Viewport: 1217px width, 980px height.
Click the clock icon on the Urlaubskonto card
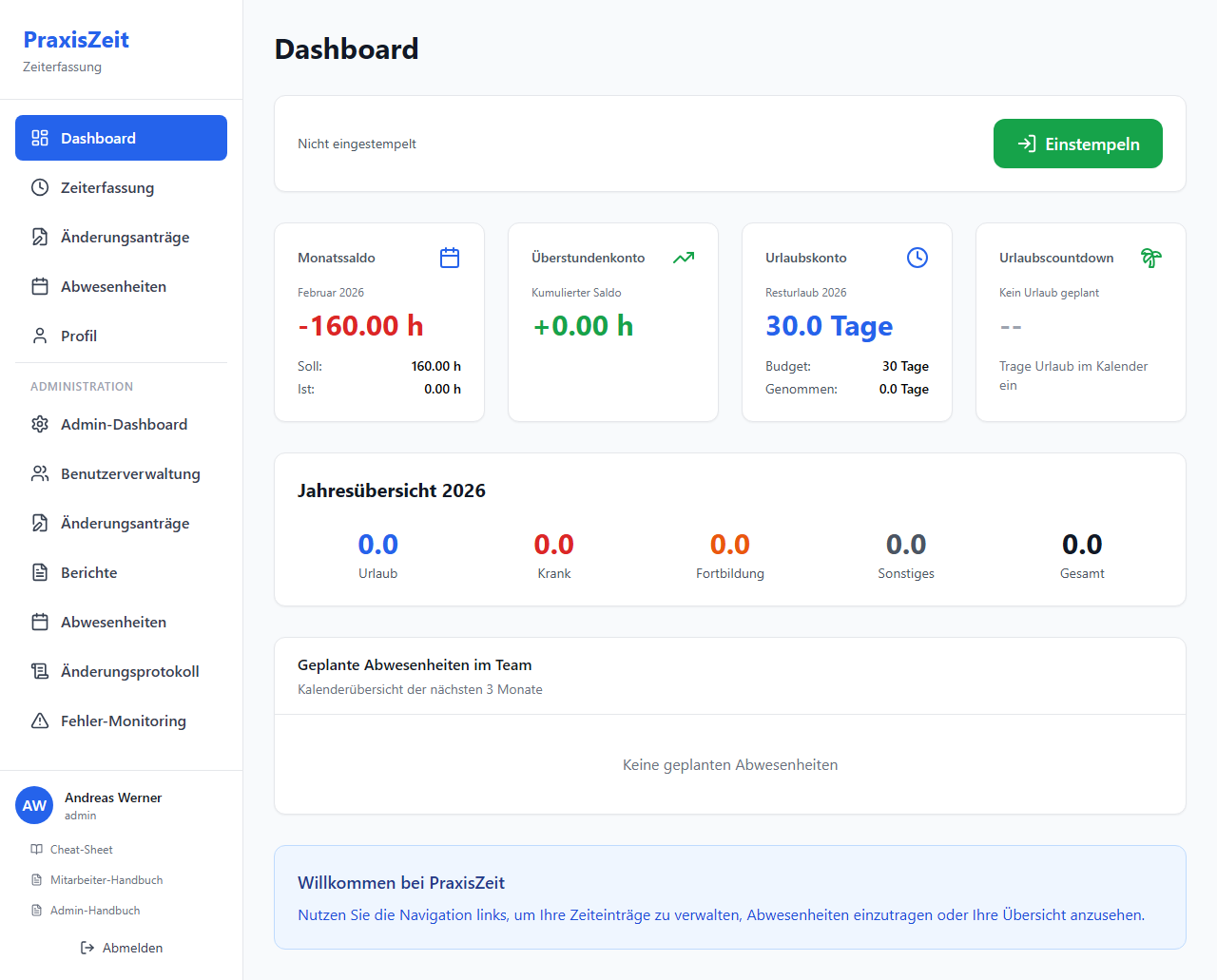(918, 258)
